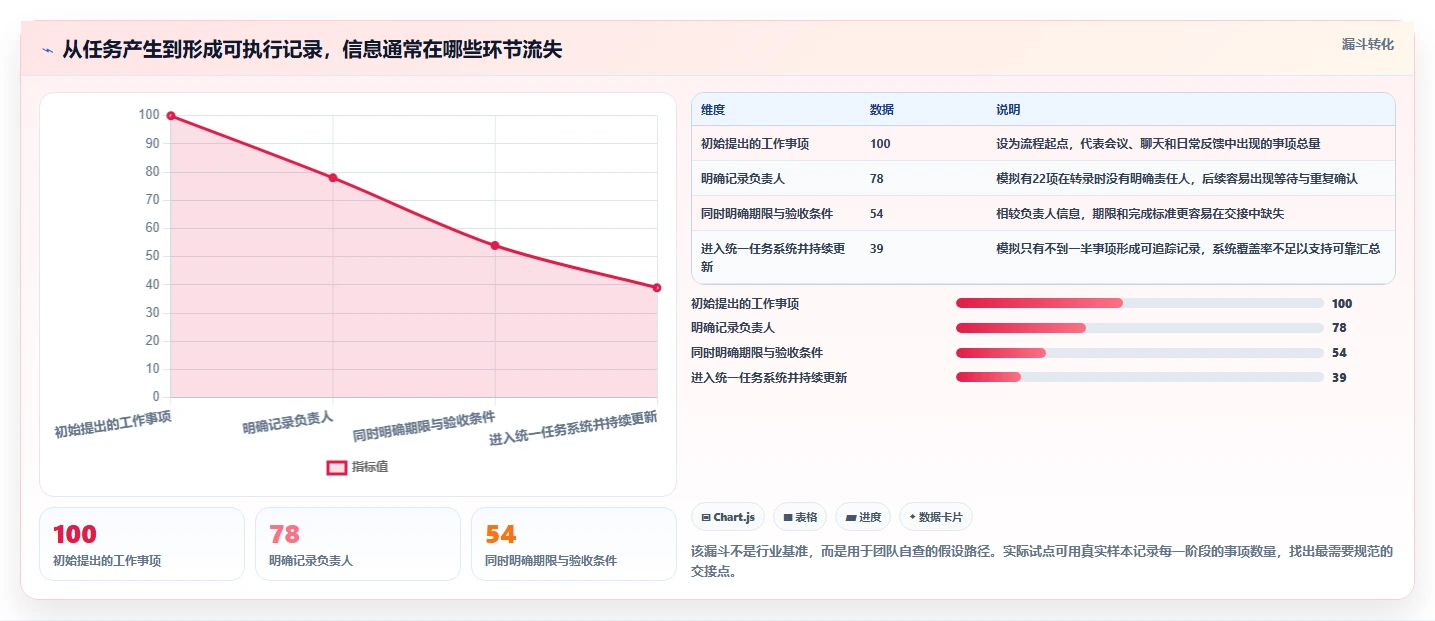Click the chart data point at value 54

coord(495,245)
